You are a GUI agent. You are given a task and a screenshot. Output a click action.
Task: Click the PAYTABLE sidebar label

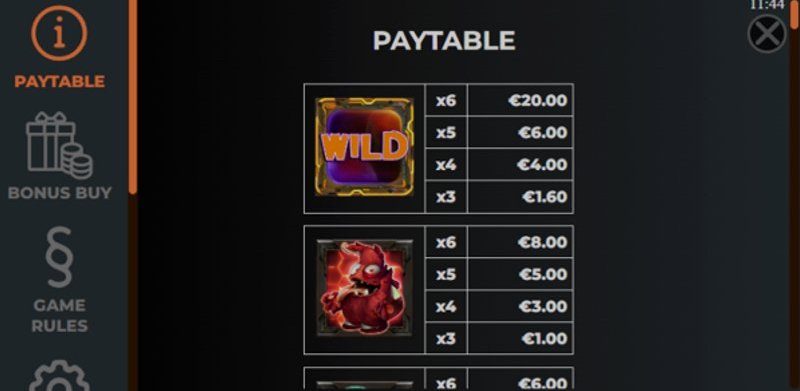pos(60,82)
